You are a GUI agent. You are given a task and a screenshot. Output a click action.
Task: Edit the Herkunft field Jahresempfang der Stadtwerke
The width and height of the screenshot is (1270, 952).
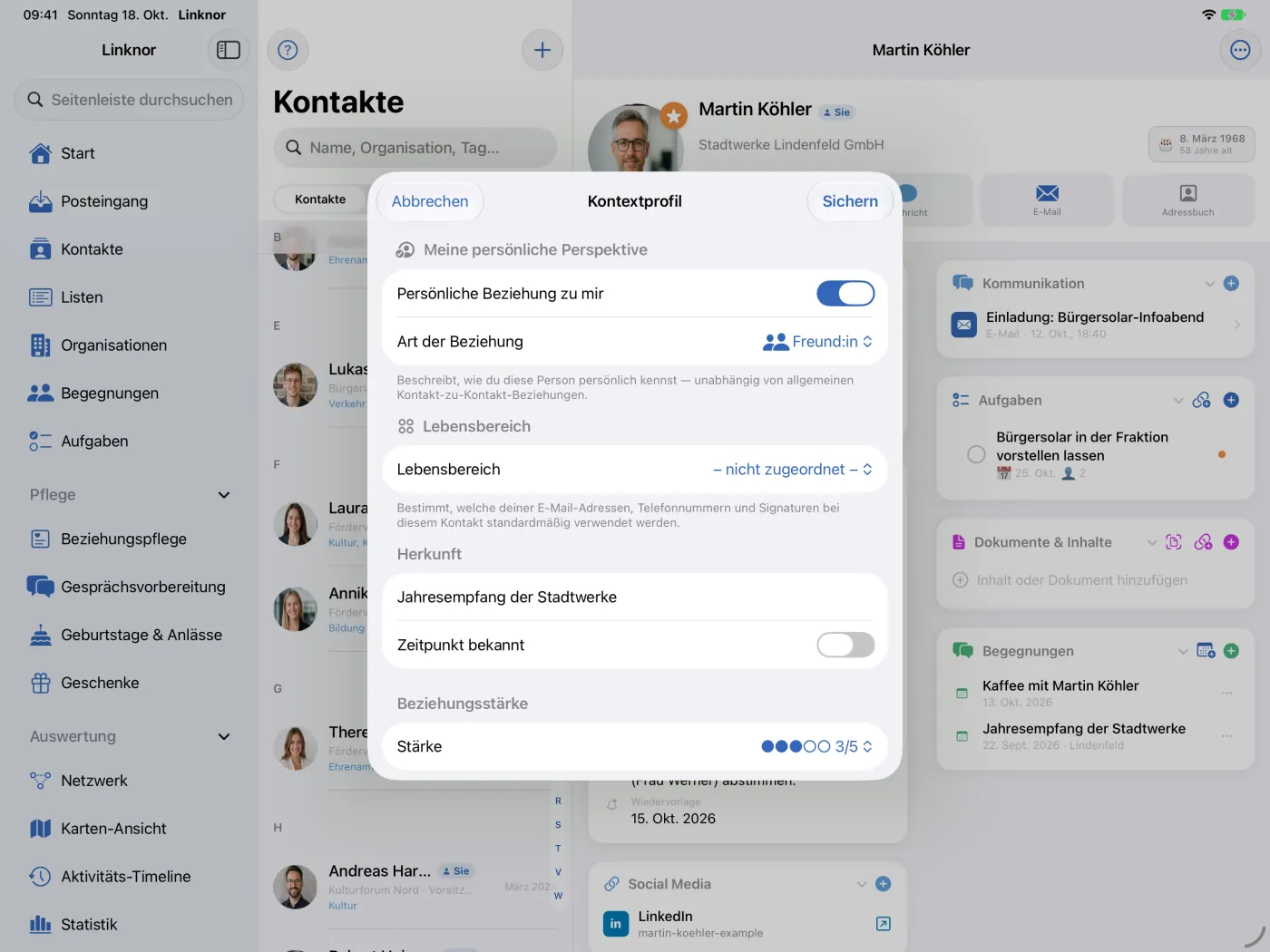[635, 597]
